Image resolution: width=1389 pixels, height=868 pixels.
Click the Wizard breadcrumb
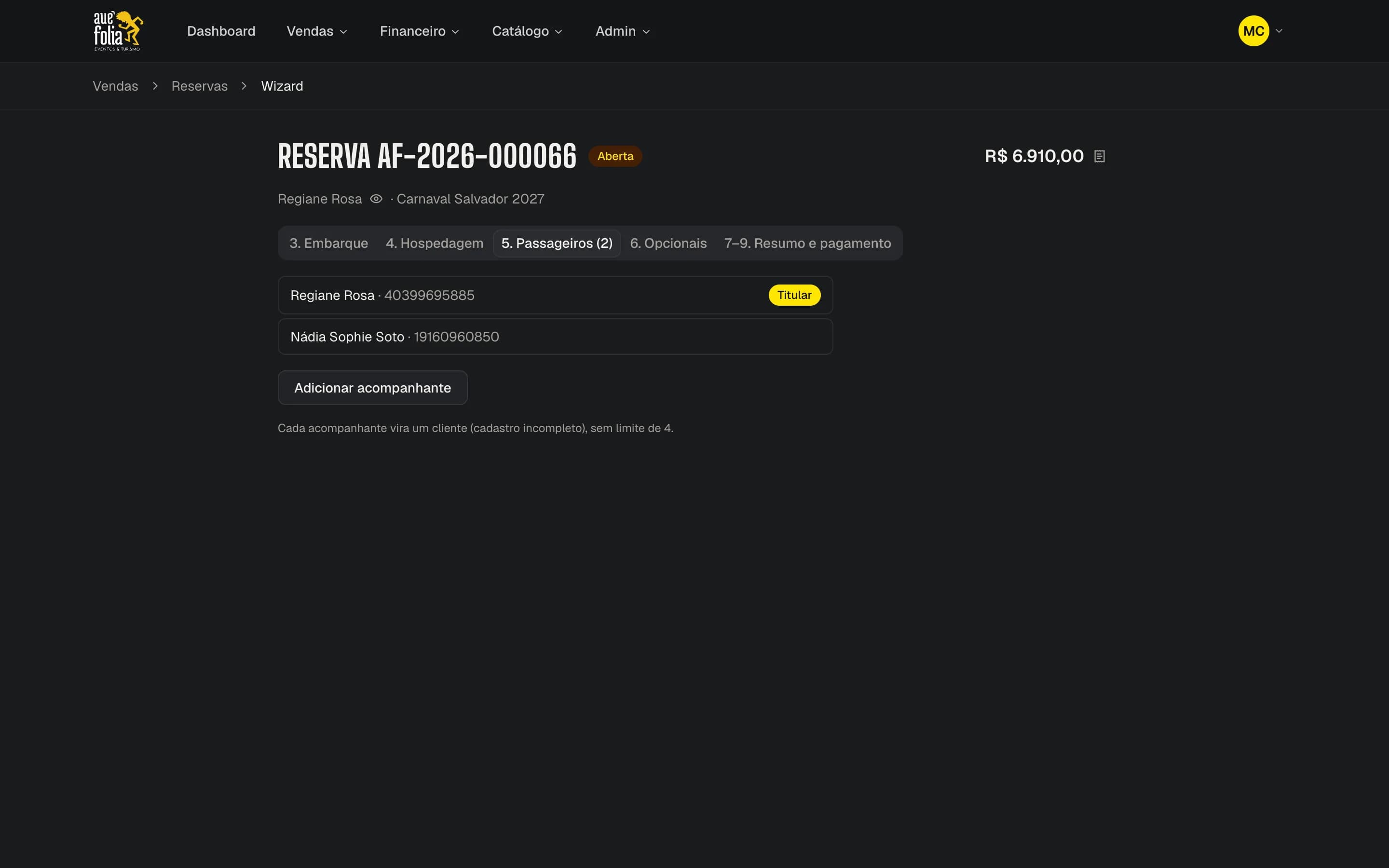[x=282, y=86]
